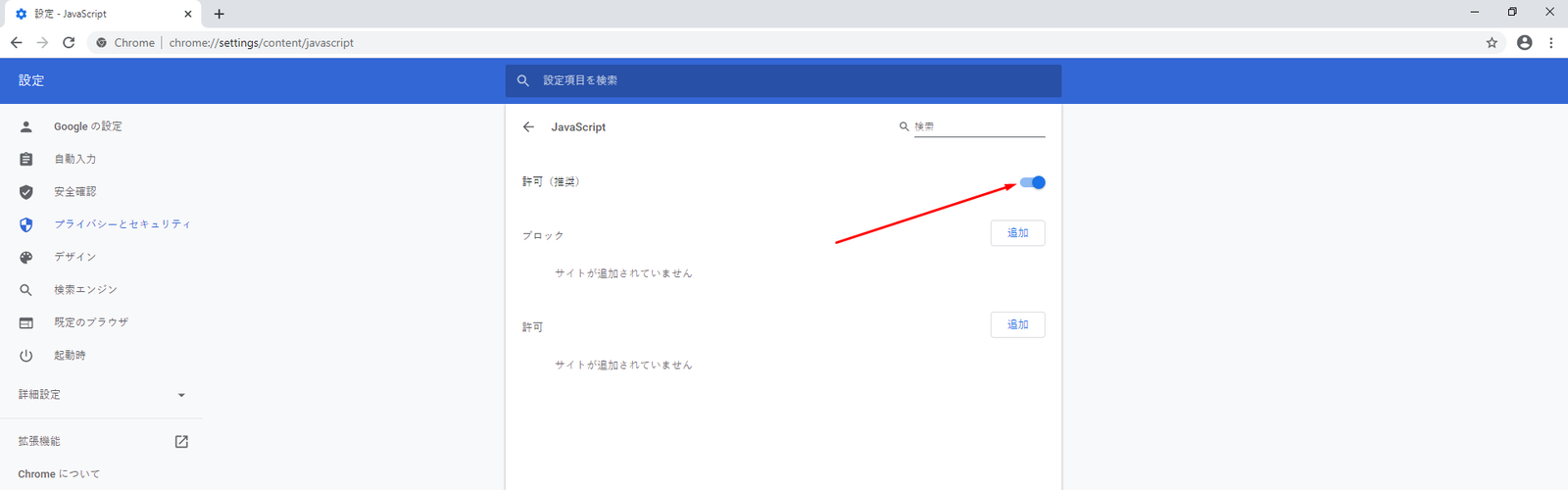
Task: Click the power icon for 起動時
Action: point(26,356)
